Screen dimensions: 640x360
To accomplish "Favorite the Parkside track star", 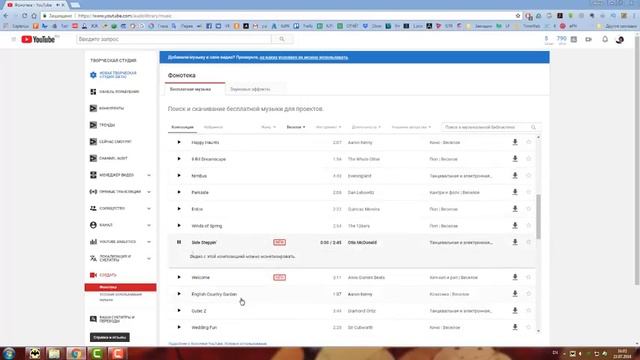I will click(x=529, y=192).
